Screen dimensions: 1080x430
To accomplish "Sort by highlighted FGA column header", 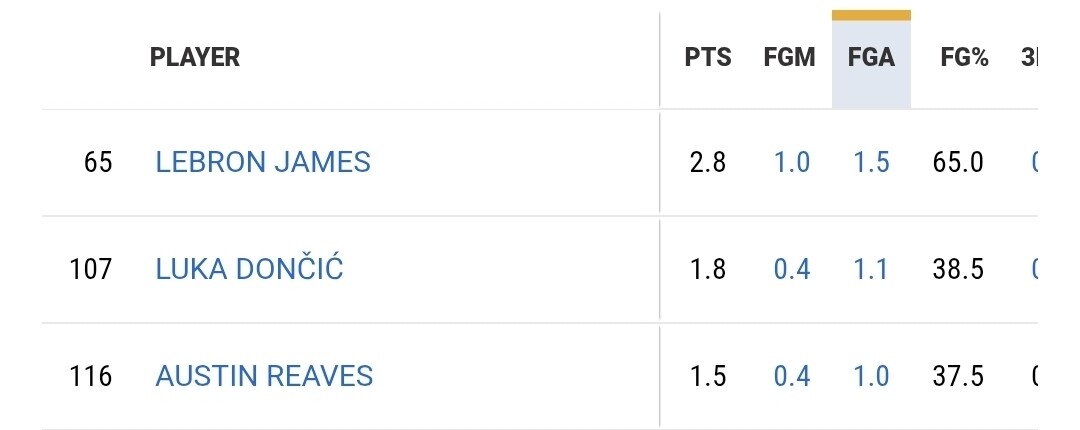I will pos(871,58).
